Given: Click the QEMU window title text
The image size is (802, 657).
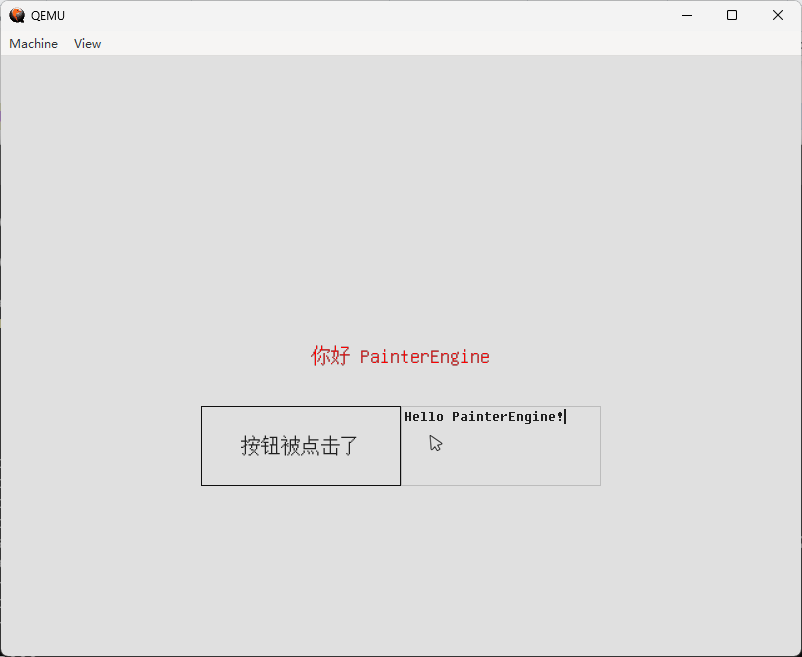Looking at the screenshot, I should (x=48, y=16).
